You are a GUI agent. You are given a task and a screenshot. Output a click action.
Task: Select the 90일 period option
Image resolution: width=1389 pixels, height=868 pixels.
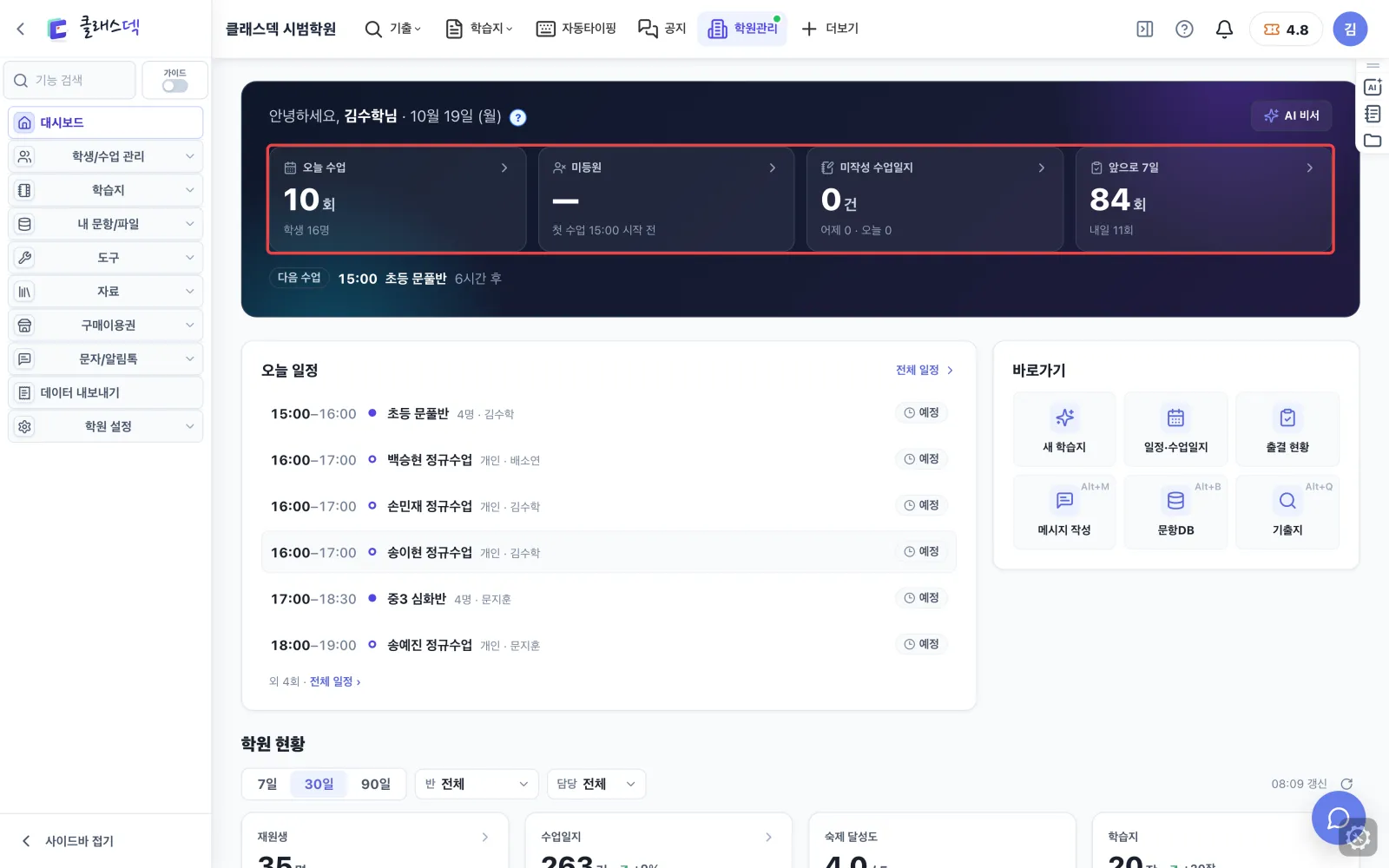tap(376, 784)
